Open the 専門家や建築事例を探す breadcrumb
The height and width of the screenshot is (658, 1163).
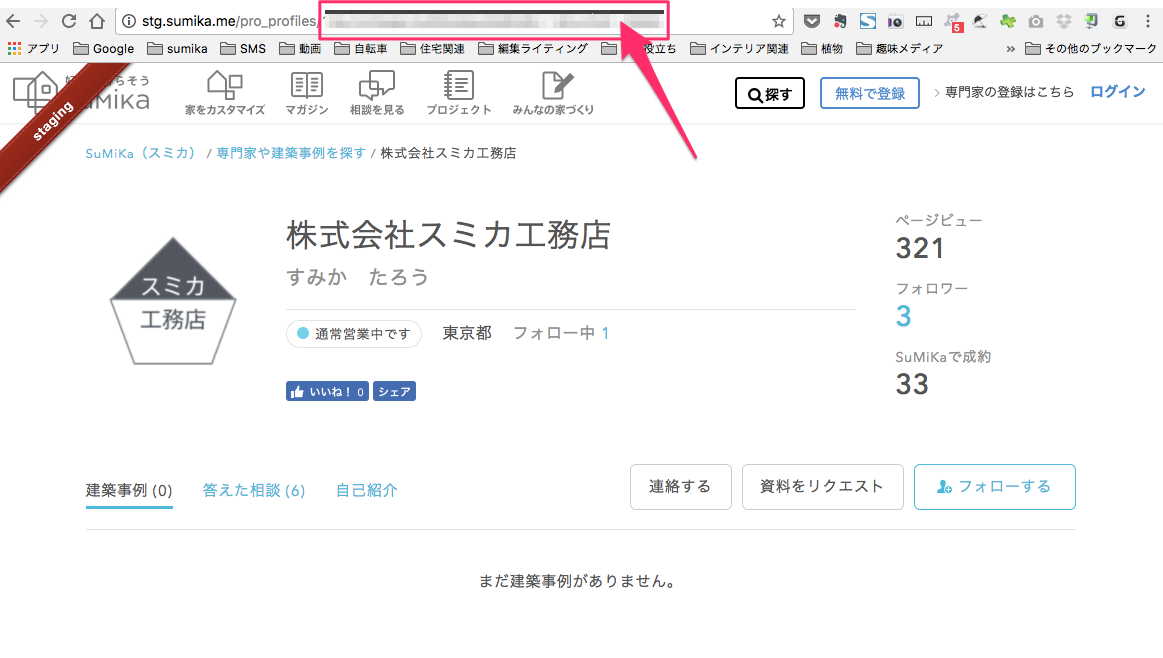(291, 153)
